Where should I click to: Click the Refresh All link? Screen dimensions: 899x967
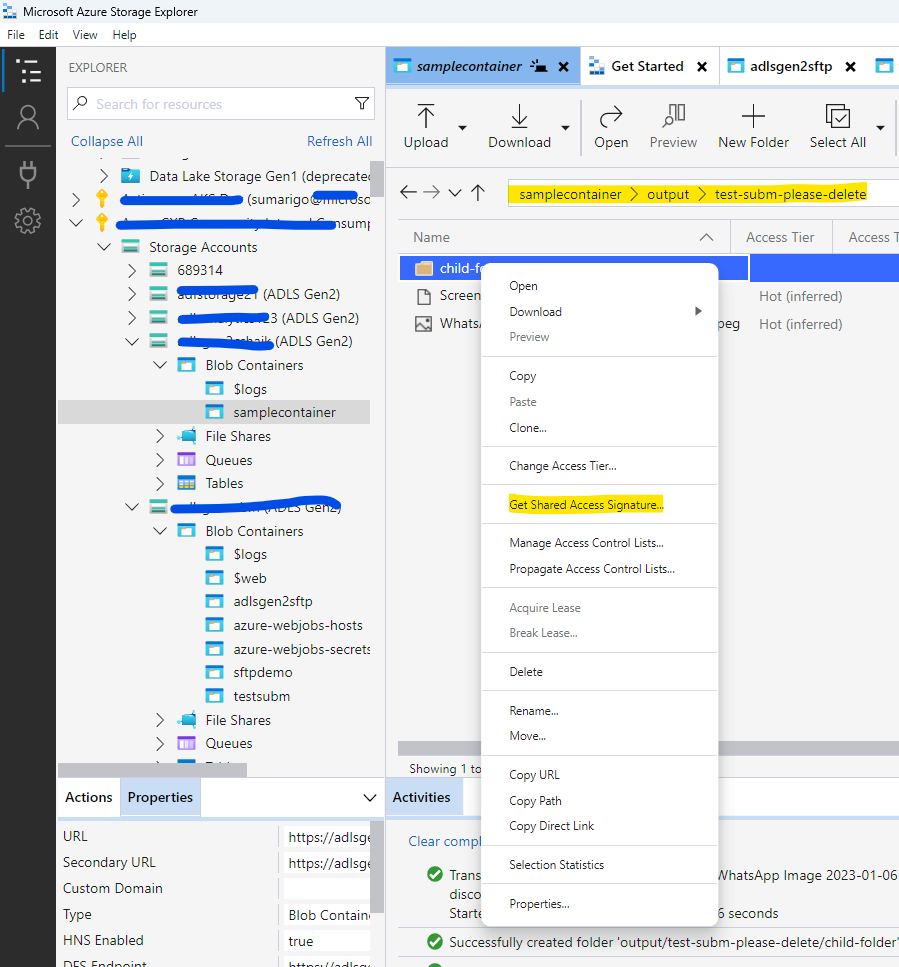coord(339,141)
